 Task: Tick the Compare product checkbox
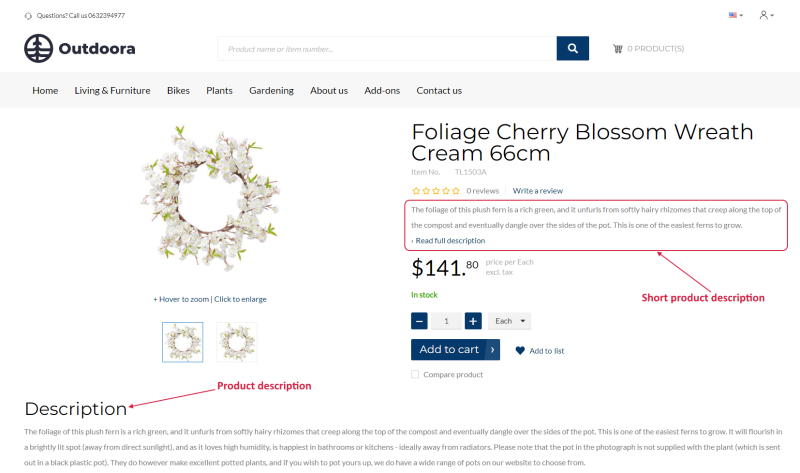click(x=415, y=375)
